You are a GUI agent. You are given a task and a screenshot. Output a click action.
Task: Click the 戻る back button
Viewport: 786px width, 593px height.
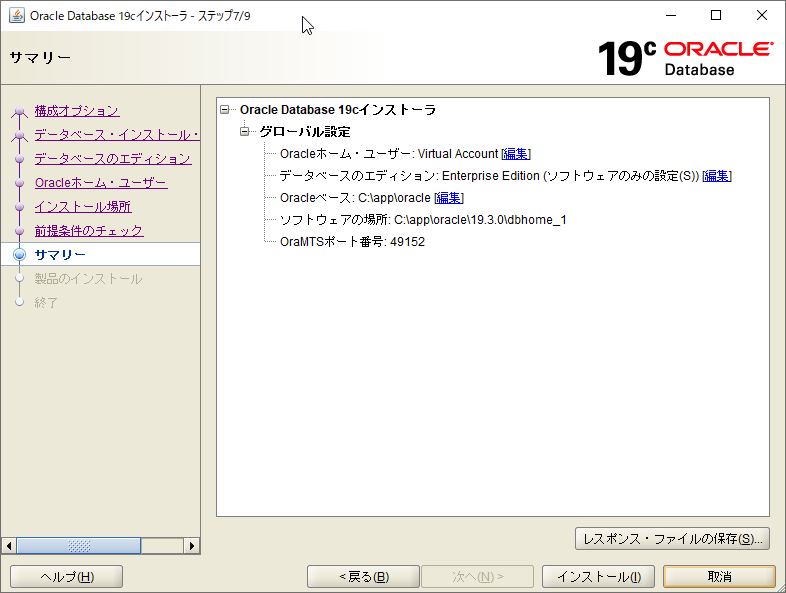point(363,577)
